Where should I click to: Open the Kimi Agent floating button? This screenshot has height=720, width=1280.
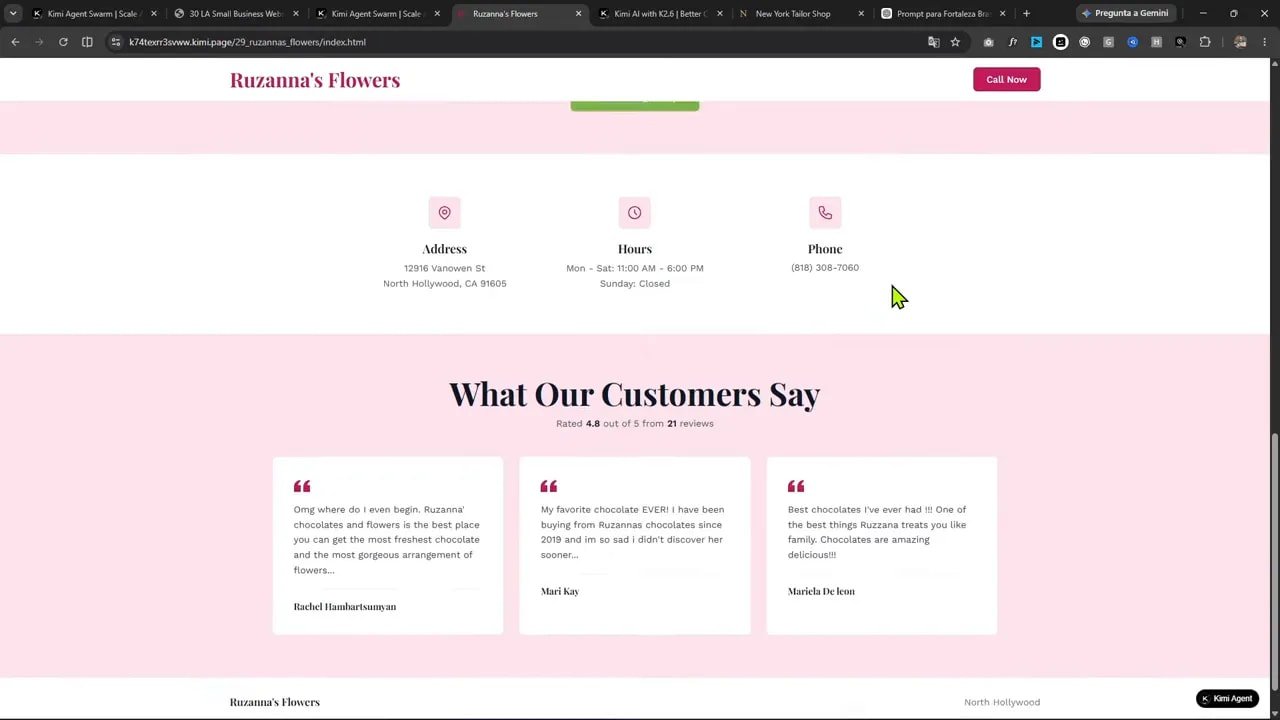[1227, 699]
